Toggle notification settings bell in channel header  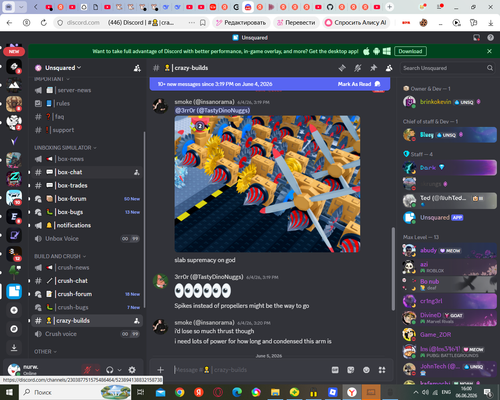(x=358, y=68)
